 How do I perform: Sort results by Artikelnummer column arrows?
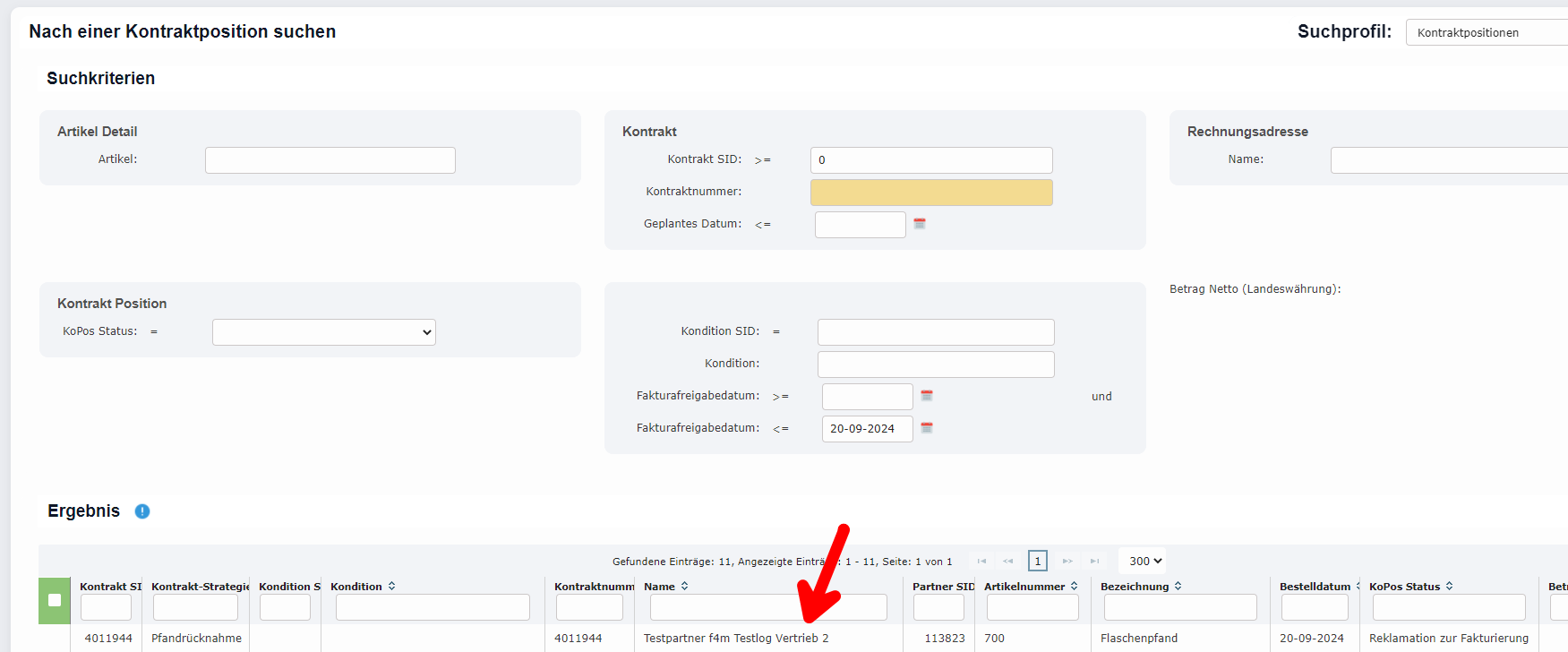point(1074,587)
